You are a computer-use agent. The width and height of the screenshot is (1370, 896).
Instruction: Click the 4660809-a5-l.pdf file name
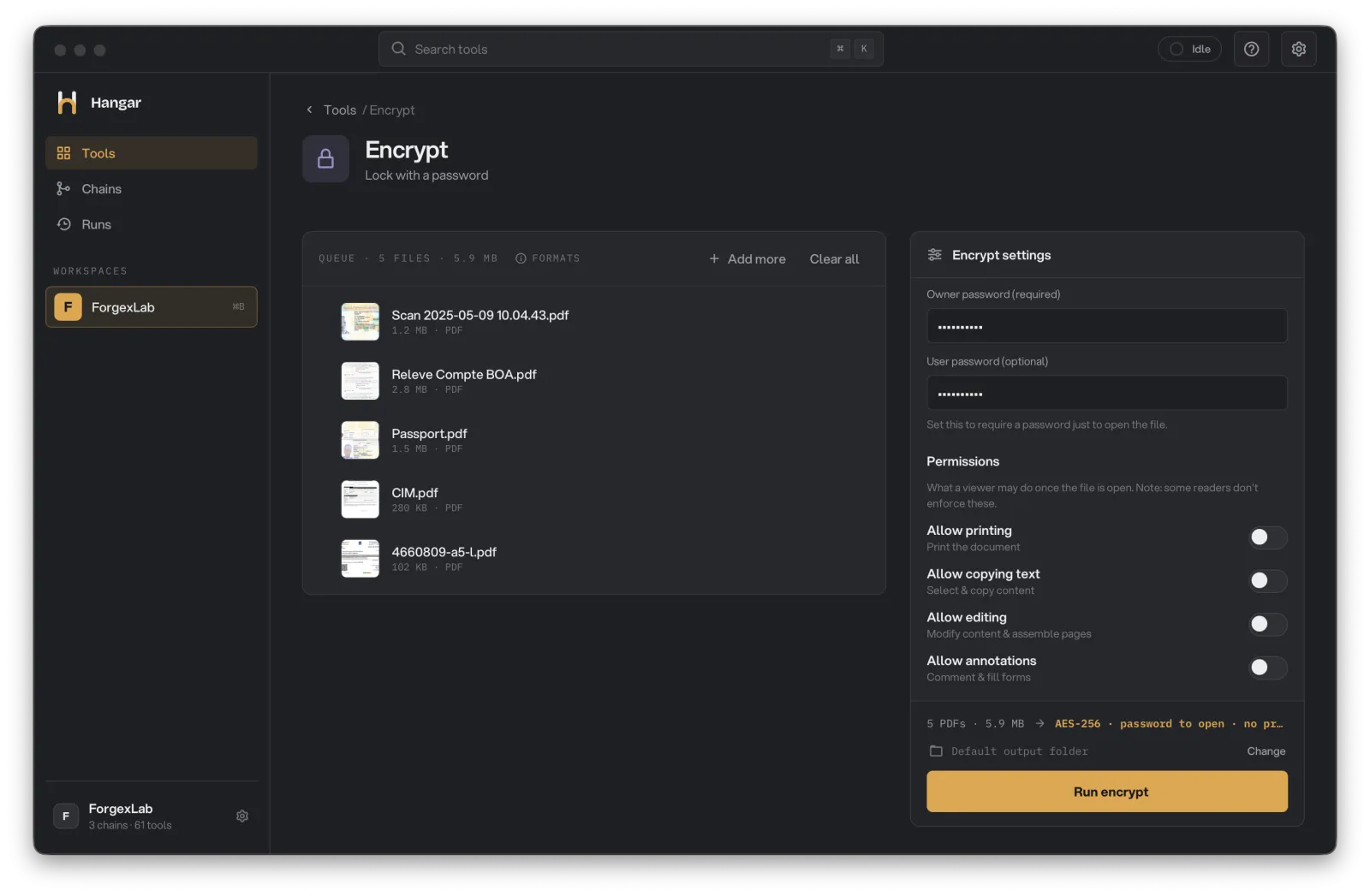coord(444,552)
